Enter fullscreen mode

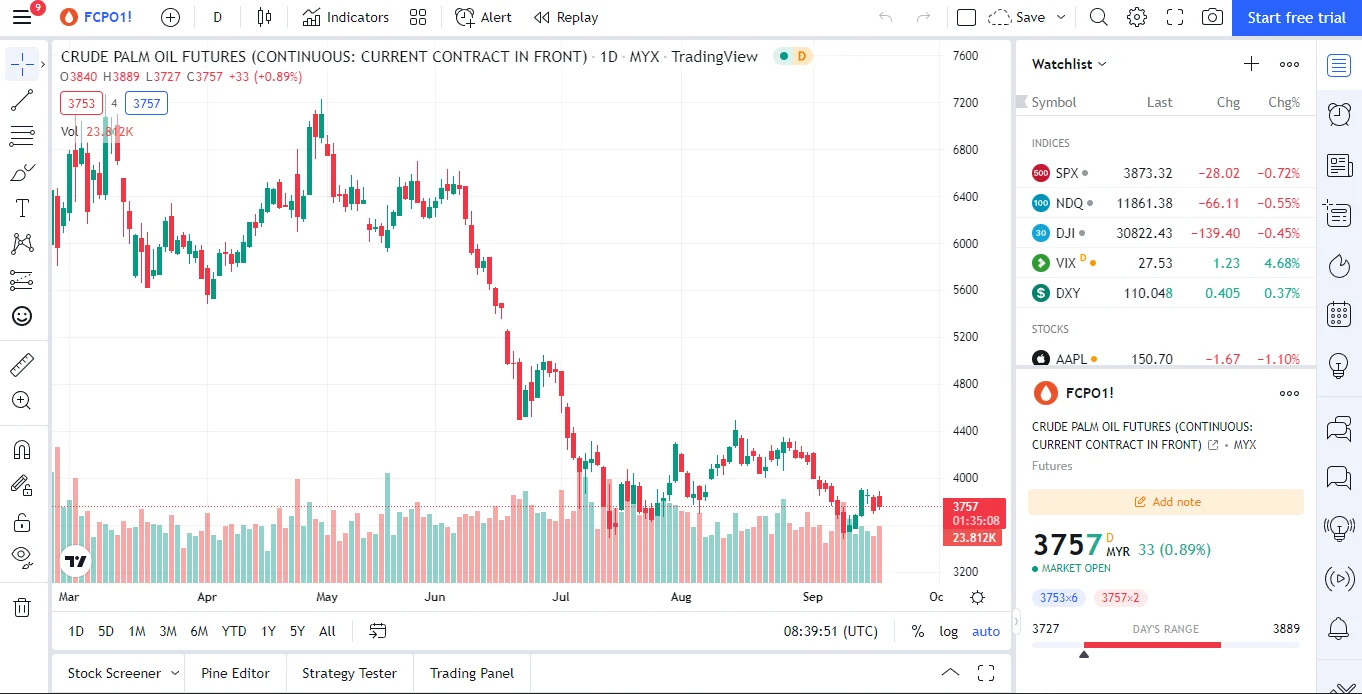click(1175, 17)
